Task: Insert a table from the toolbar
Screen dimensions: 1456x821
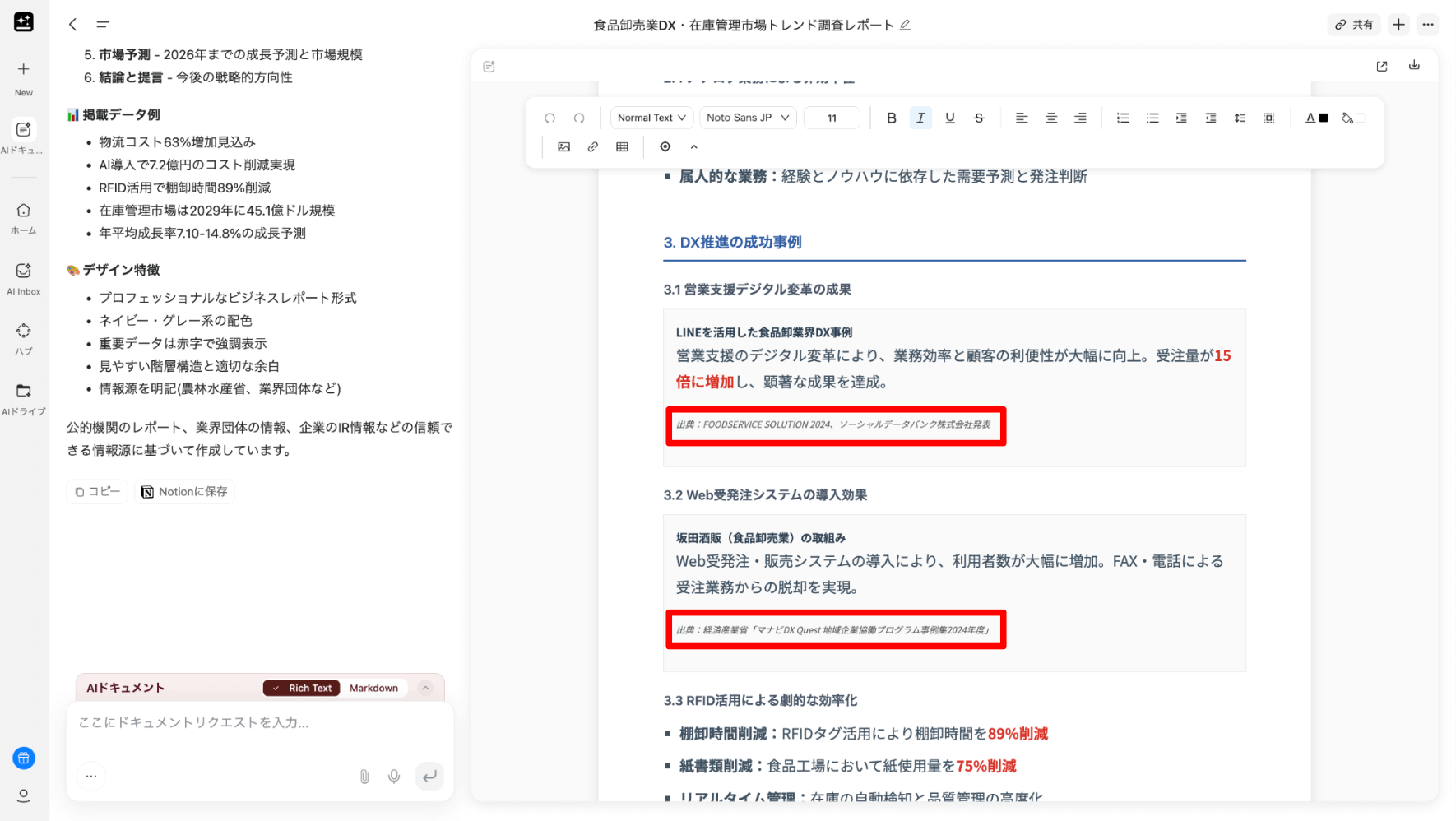Action: click(x=622, y=146)
